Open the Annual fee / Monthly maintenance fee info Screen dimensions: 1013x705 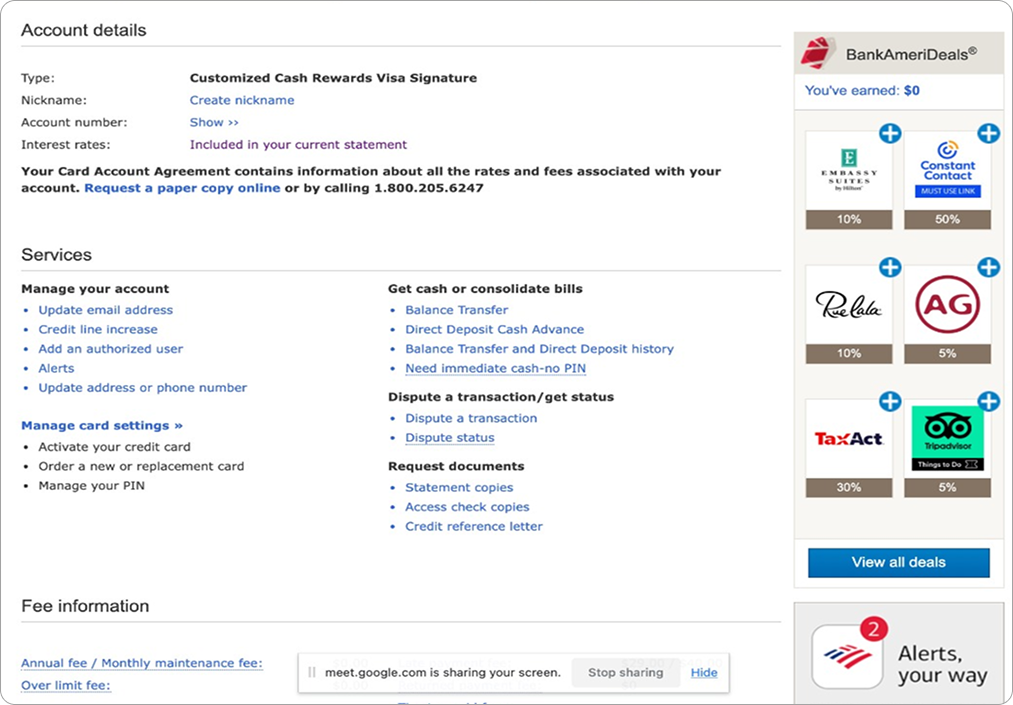coord(142,663)
